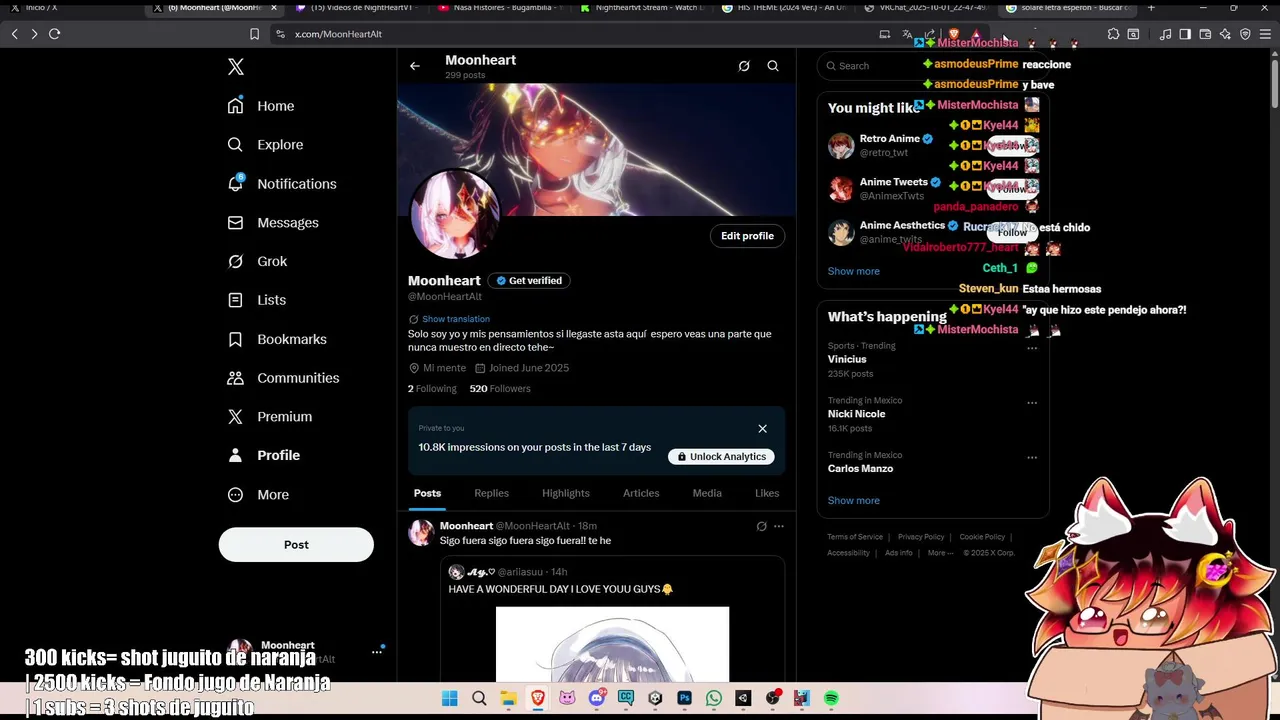Open the Moonheart profile avatar picture
The width and height of the screenshot is (1280, 720).
tap(455, 213)
